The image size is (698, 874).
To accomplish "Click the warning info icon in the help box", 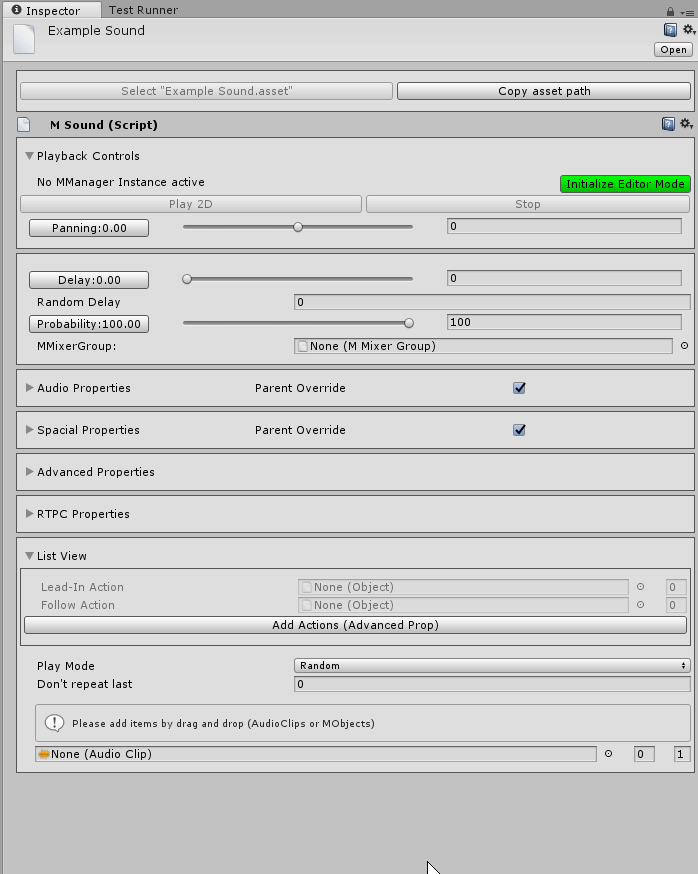I will click(x=54, y=723).
